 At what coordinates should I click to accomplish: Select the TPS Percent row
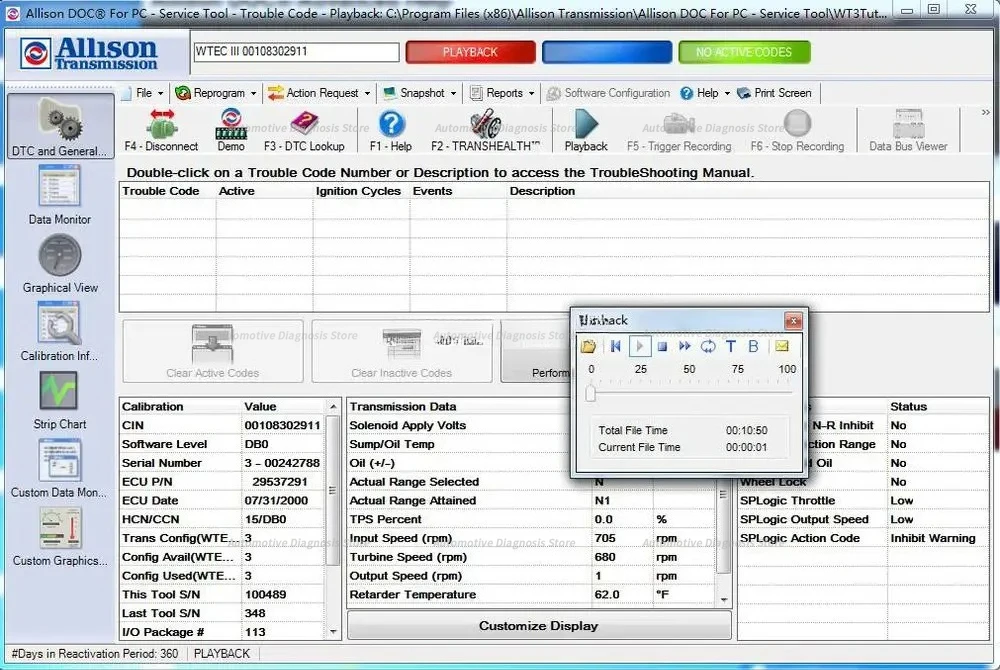(x=531, y=520)
